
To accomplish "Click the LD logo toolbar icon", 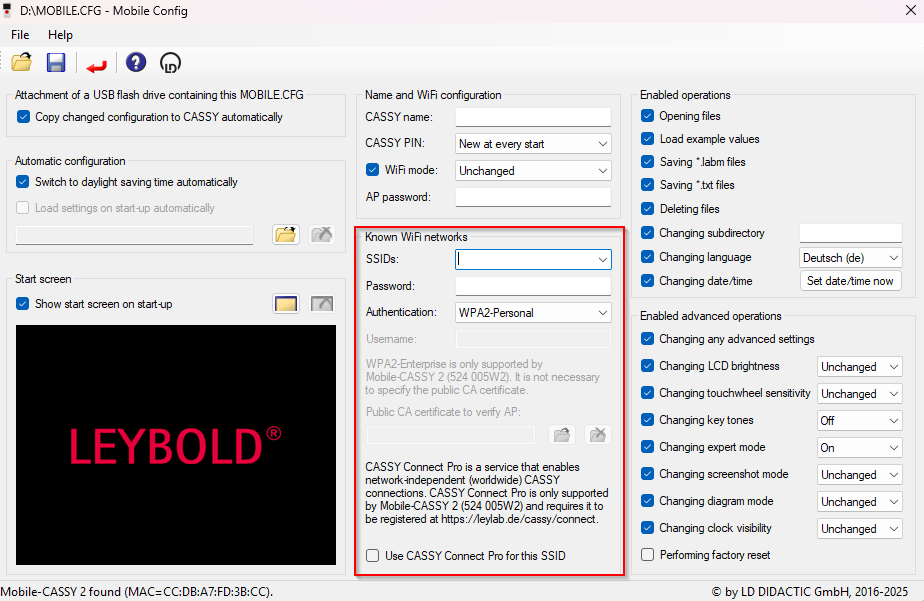I will pyautogui.click(x=171, y=63).
